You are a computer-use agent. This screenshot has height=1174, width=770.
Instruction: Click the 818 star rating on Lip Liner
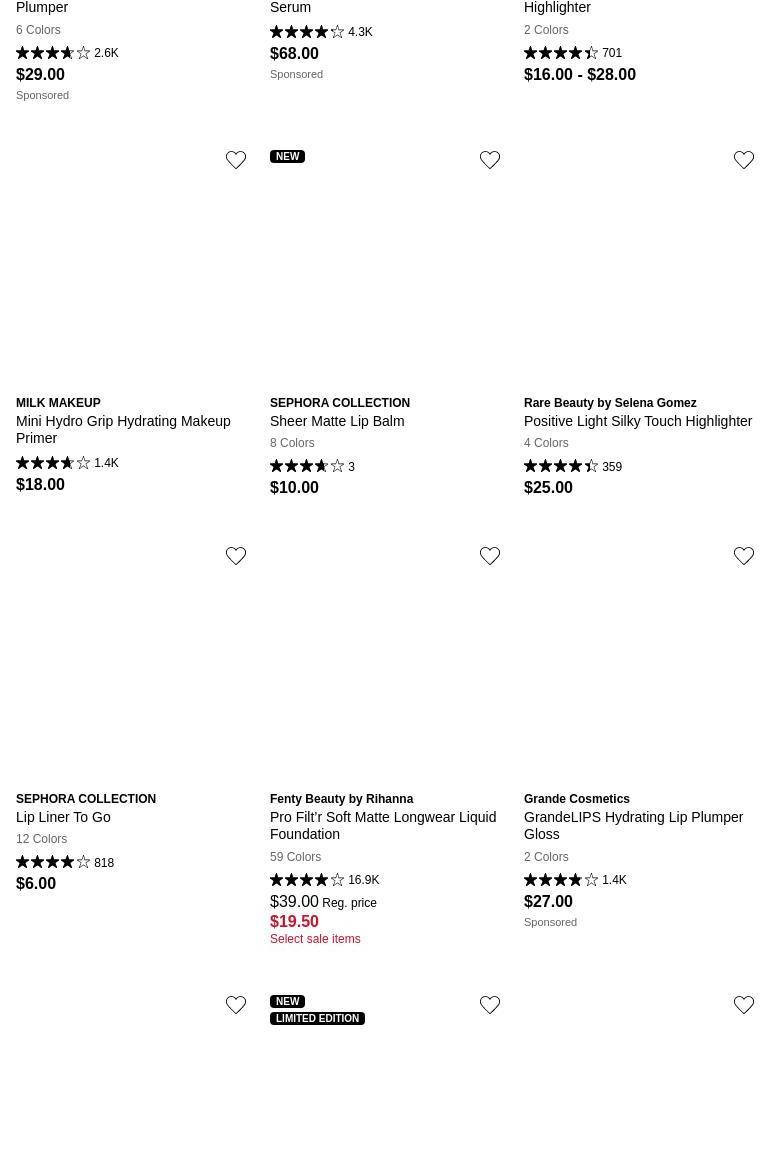[65, 862]
